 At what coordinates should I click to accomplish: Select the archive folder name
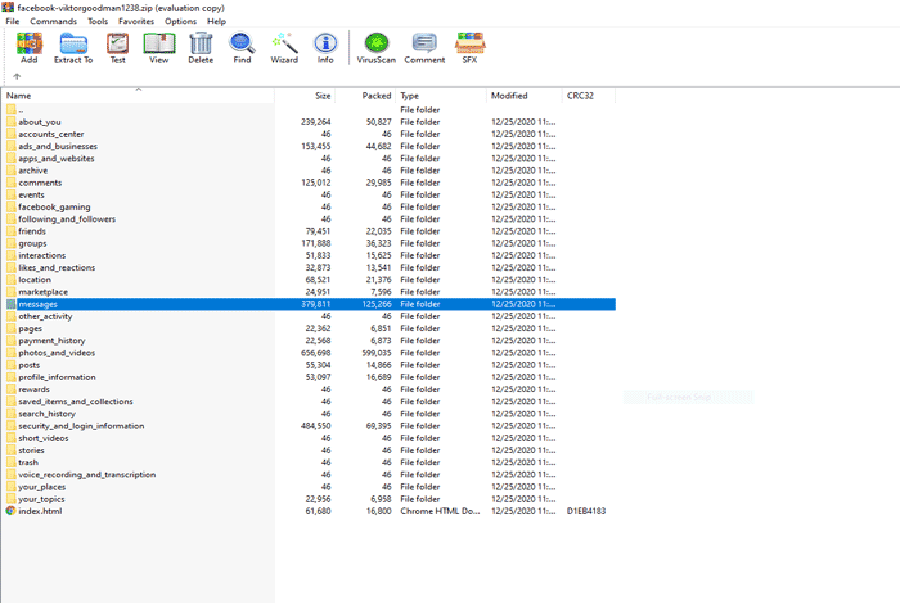coord(33,170)
